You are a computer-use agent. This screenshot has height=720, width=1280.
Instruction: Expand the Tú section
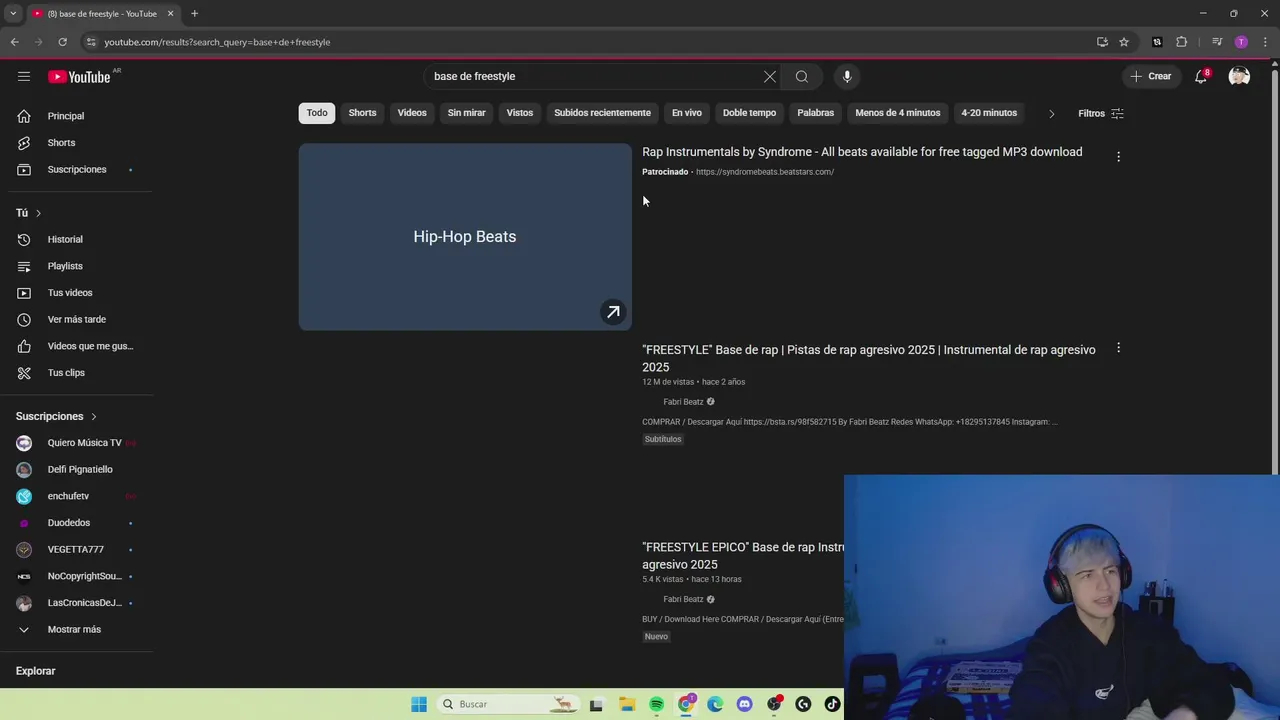29,212
